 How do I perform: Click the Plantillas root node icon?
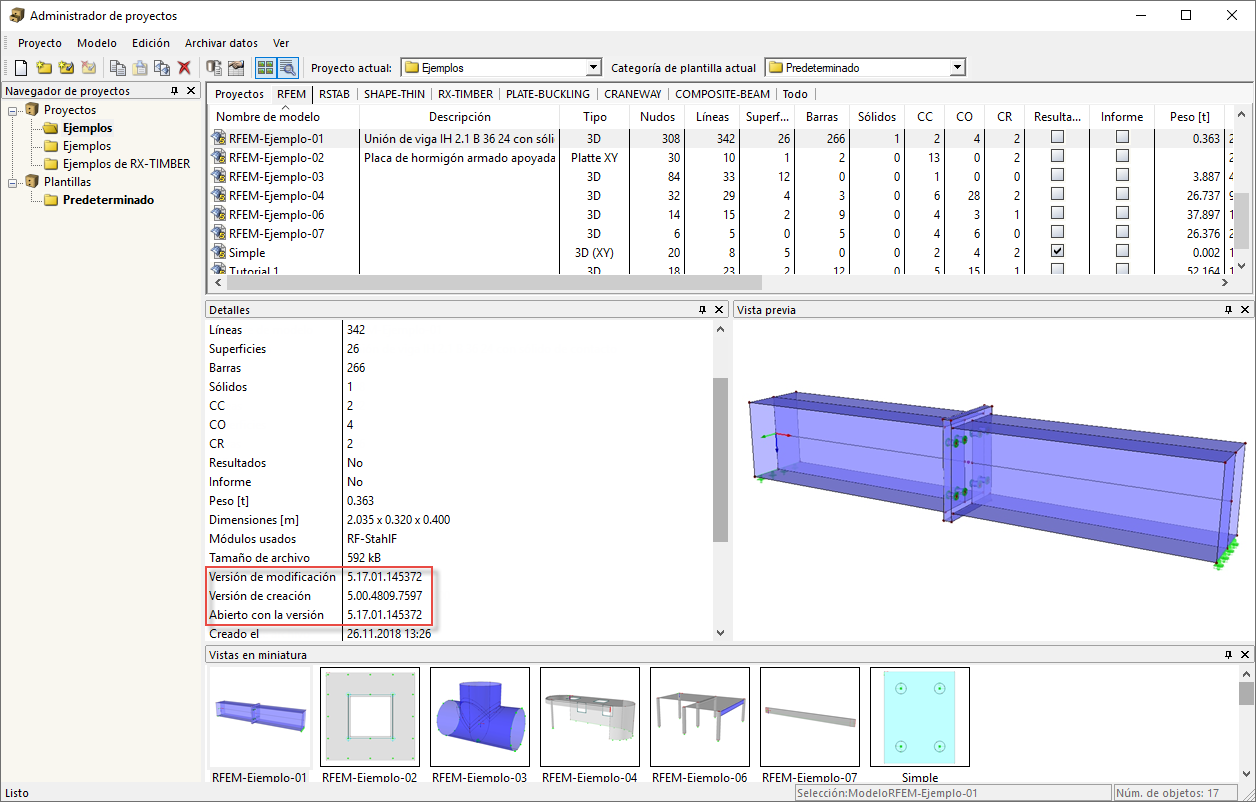32,182
